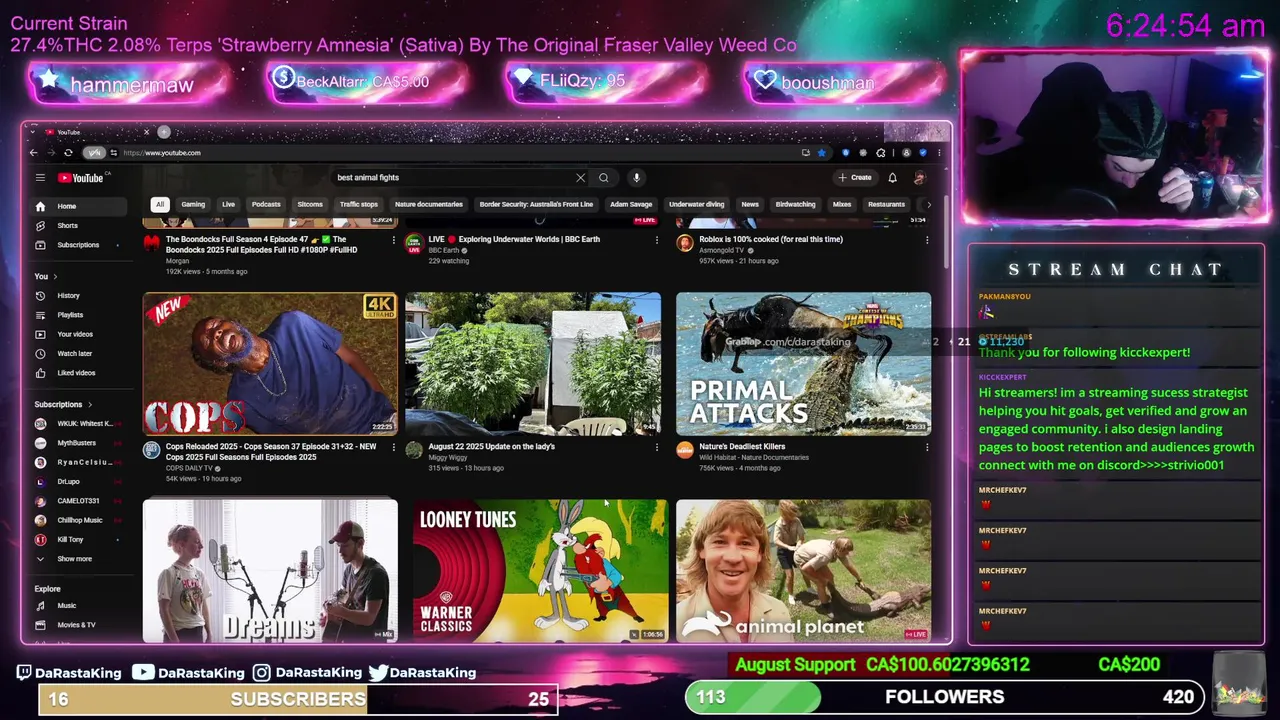Screen dimensions: 1280x720
Task: Play the Primal Attacks thumbnail
Action: tap(803, 364)
